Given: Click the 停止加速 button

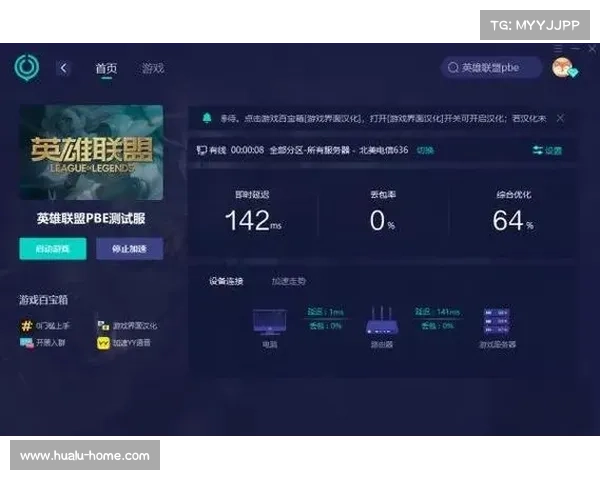Looking at the screenshot, I should tap(129, 249).
